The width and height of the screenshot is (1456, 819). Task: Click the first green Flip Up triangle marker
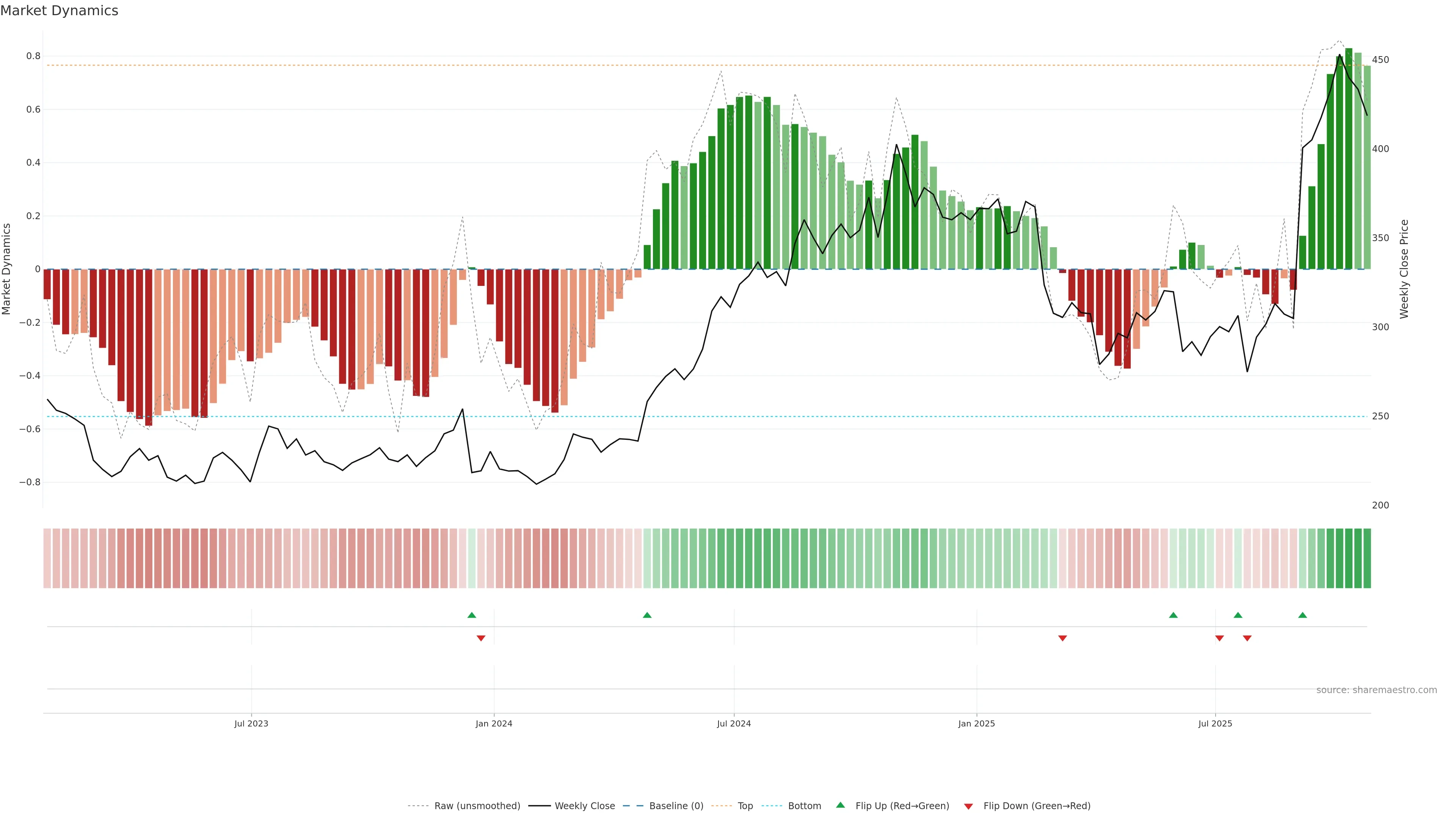pyautogui.click(x=471, y=615)
